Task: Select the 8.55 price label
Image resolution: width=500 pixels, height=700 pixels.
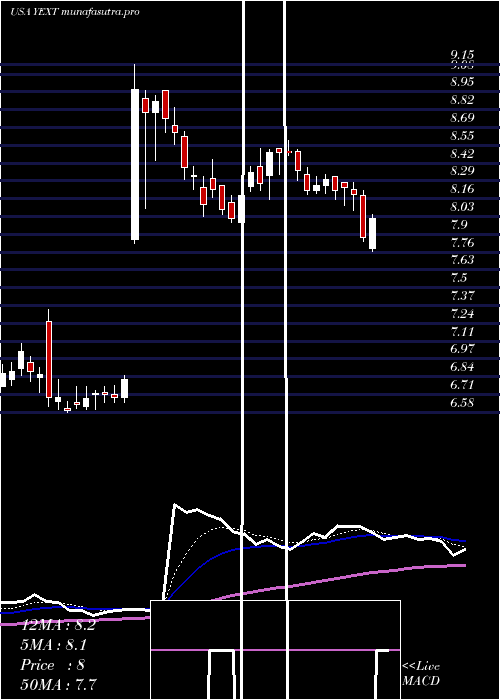Action: point(462,135)
